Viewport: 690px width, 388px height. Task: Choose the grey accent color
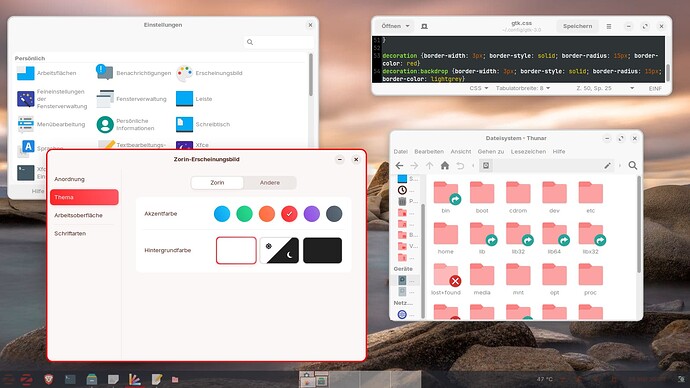tap(334, 214)
